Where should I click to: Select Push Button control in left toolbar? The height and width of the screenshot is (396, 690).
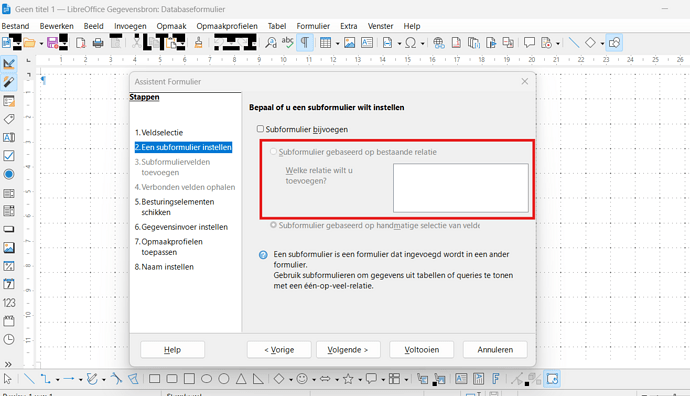9,229
